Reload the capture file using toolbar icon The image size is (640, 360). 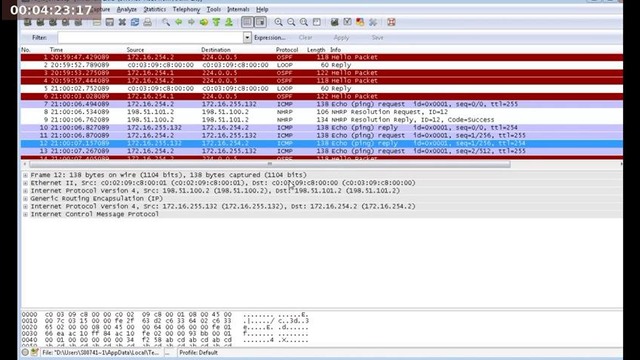click(135, 22)
